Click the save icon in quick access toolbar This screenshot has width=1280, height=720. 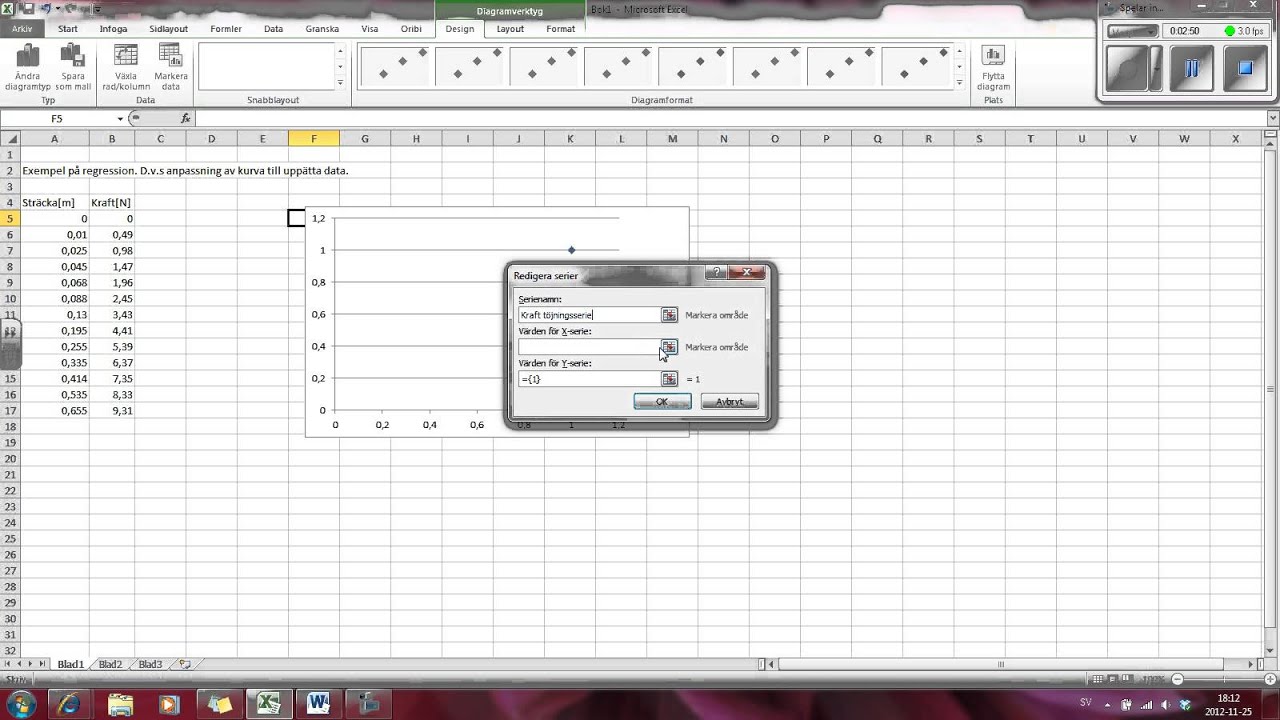[x=28, y=9]
